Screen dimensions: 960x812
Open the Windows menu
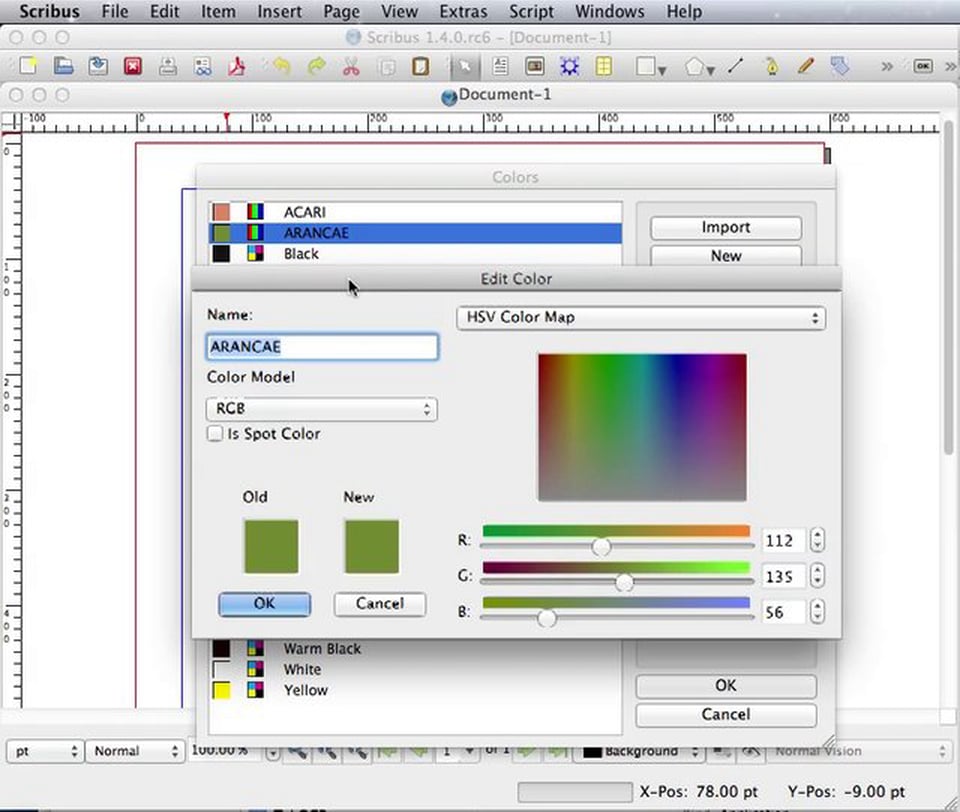point(609,12)
